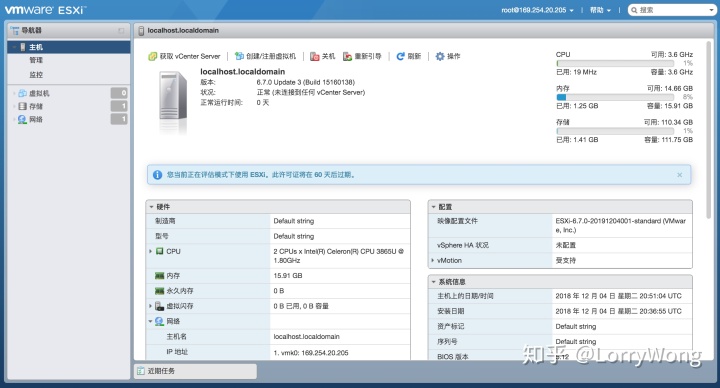Dismiss the evaluation mode notice
720x388 pixels.
coord(680,175)
